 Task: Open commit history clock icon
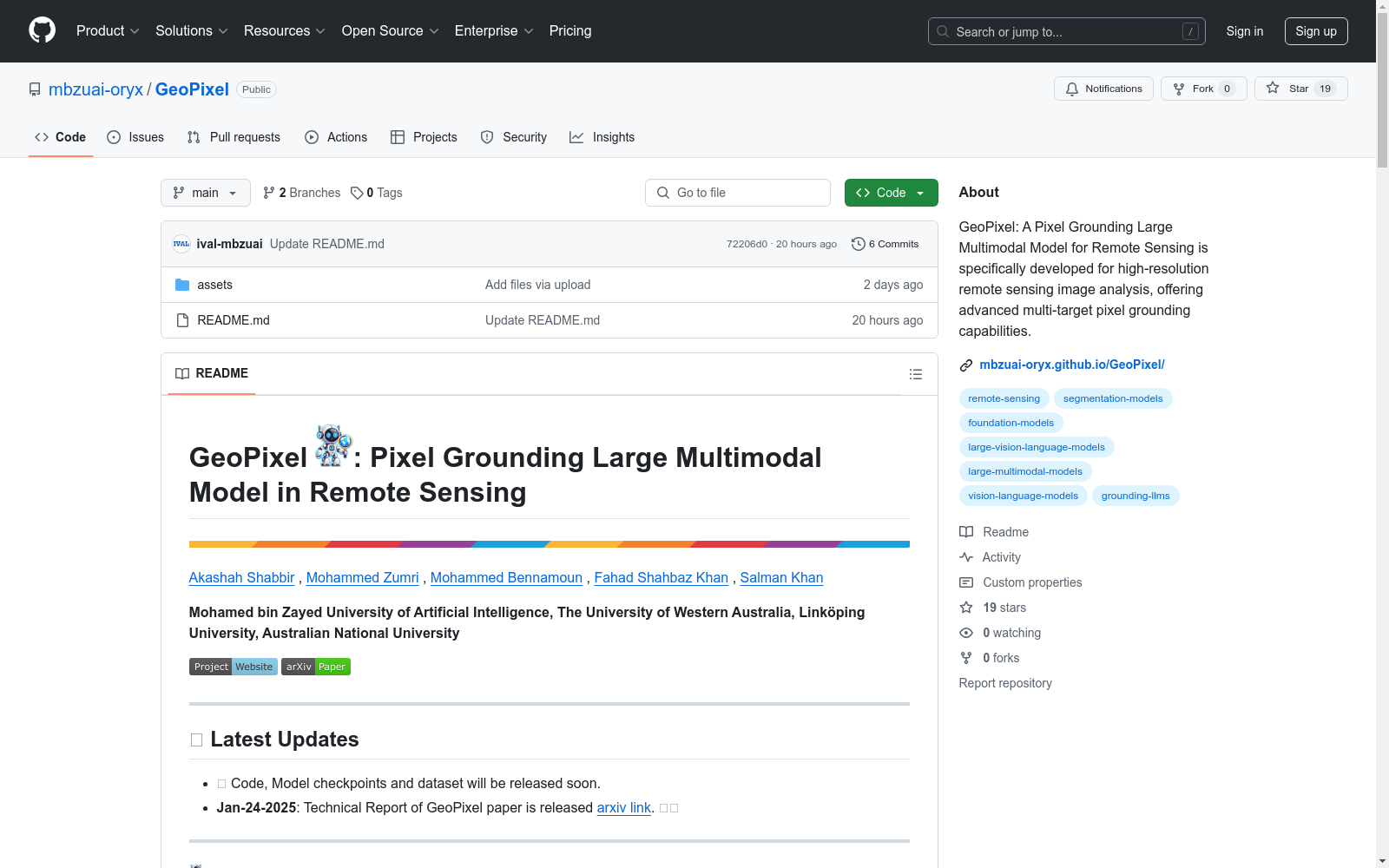[x=859, y=244]
